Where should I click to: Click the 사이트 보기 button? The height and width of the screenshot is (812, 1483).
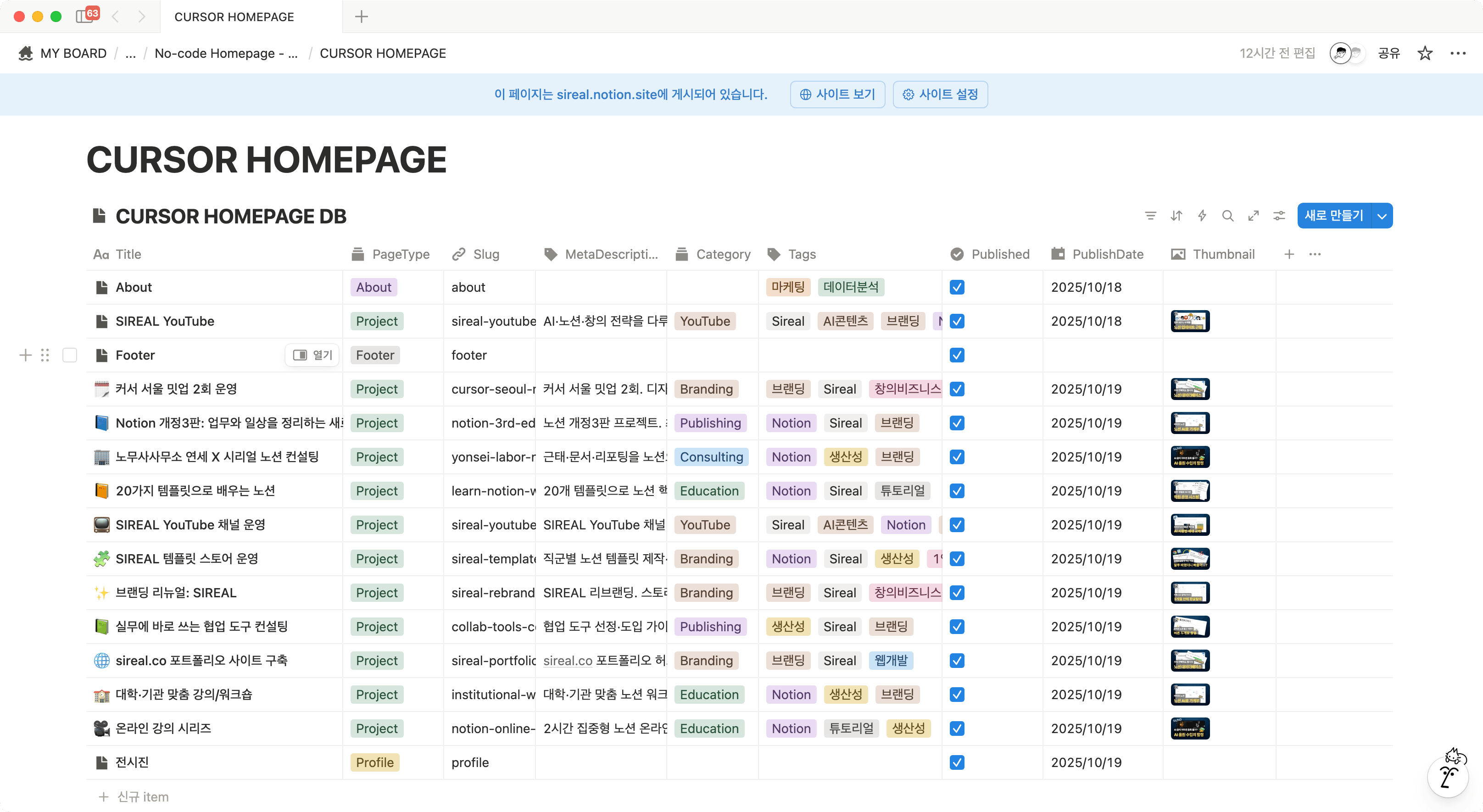837,95
